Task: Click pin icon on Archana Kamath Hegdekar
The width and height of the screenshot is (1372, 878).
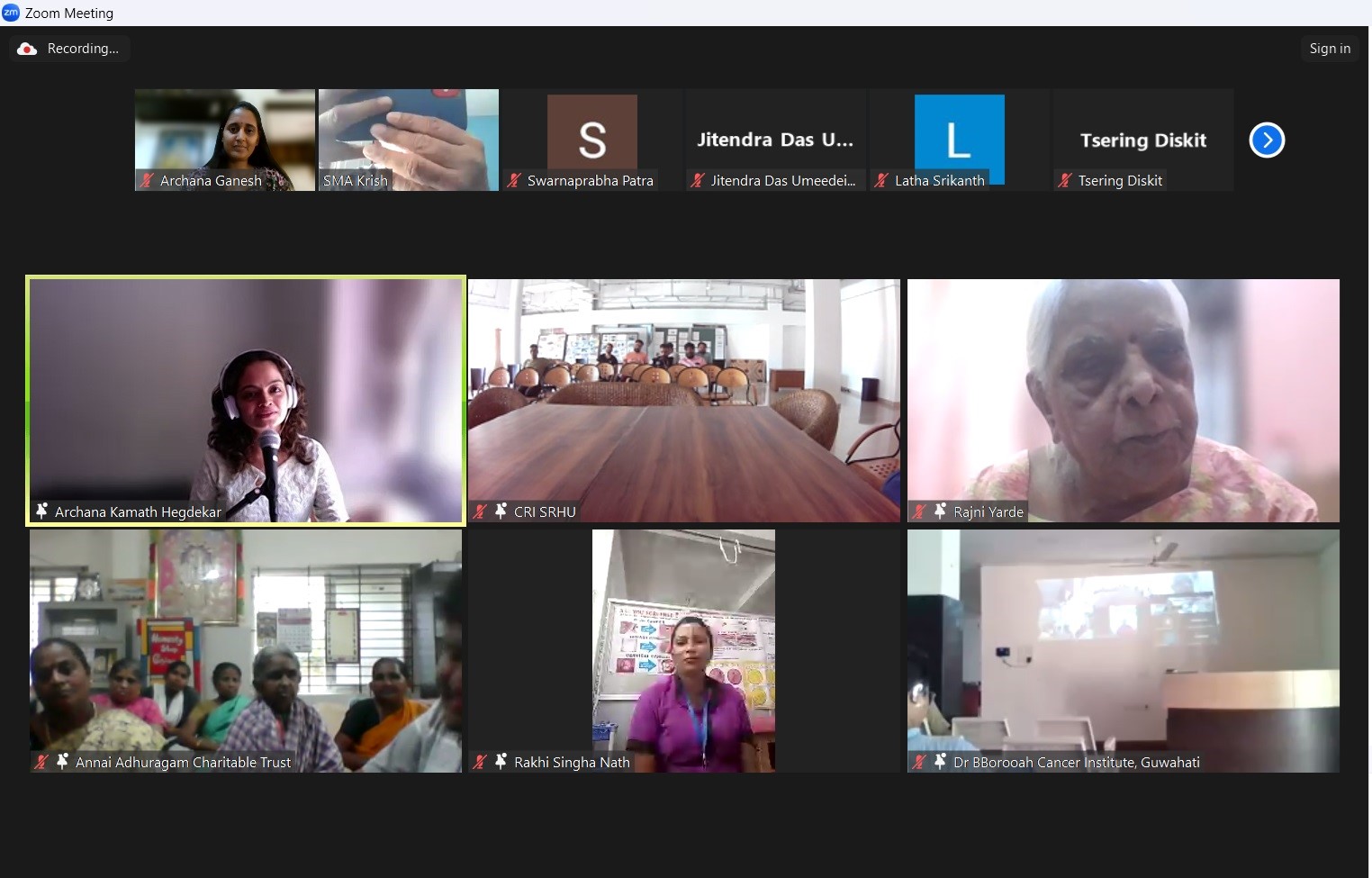Action: (x=41, y=511)
